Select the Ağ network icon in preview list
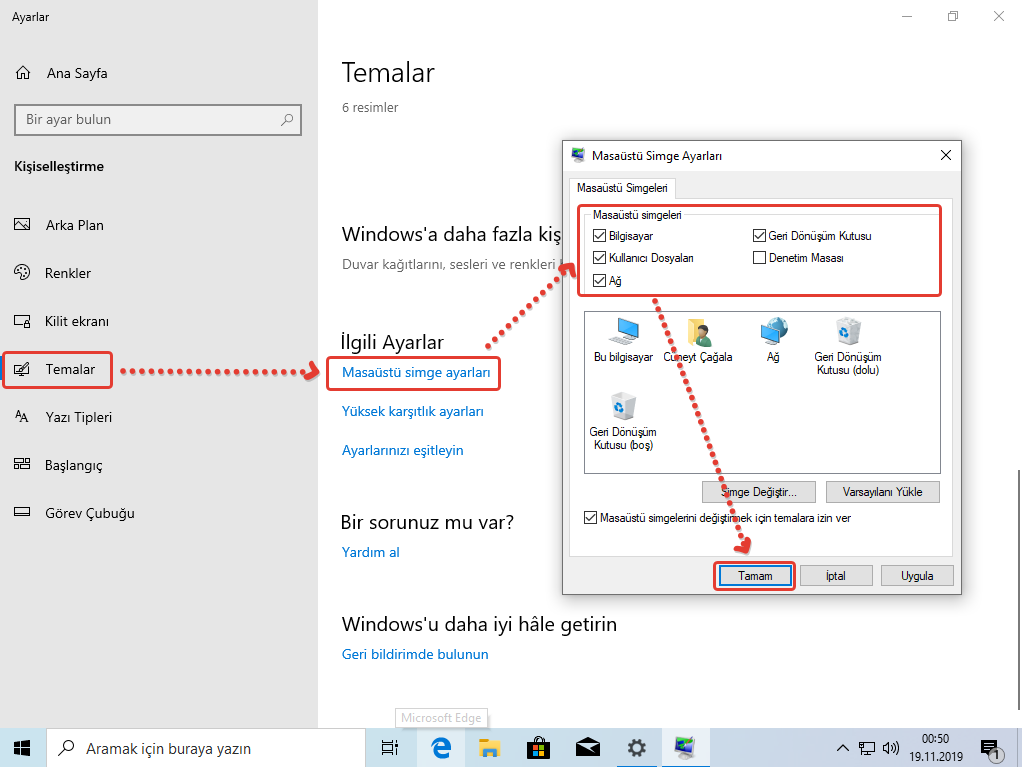 (x=774, y=338)
